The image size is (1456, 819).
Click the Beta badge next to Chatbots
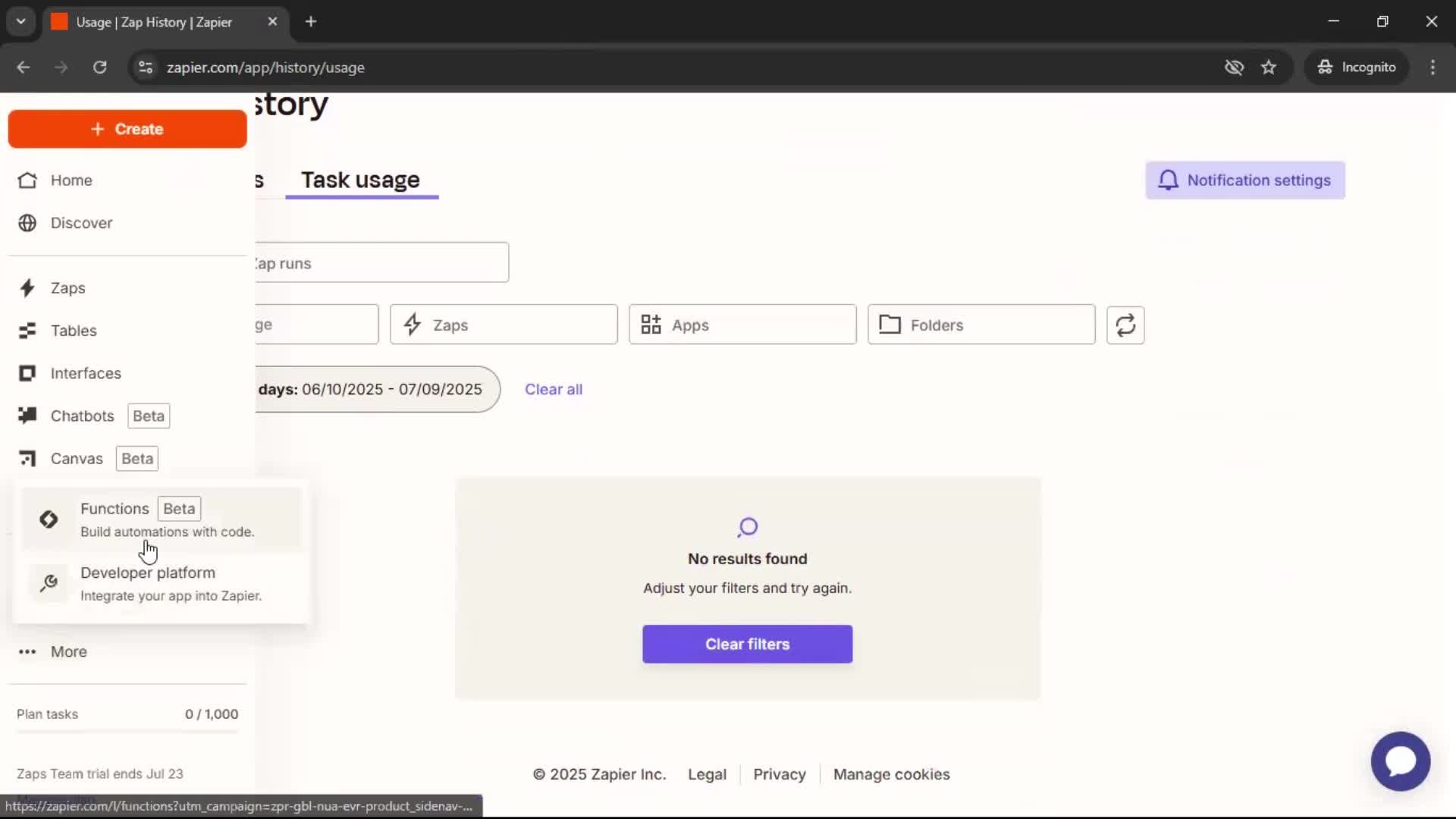coord(149,416)
